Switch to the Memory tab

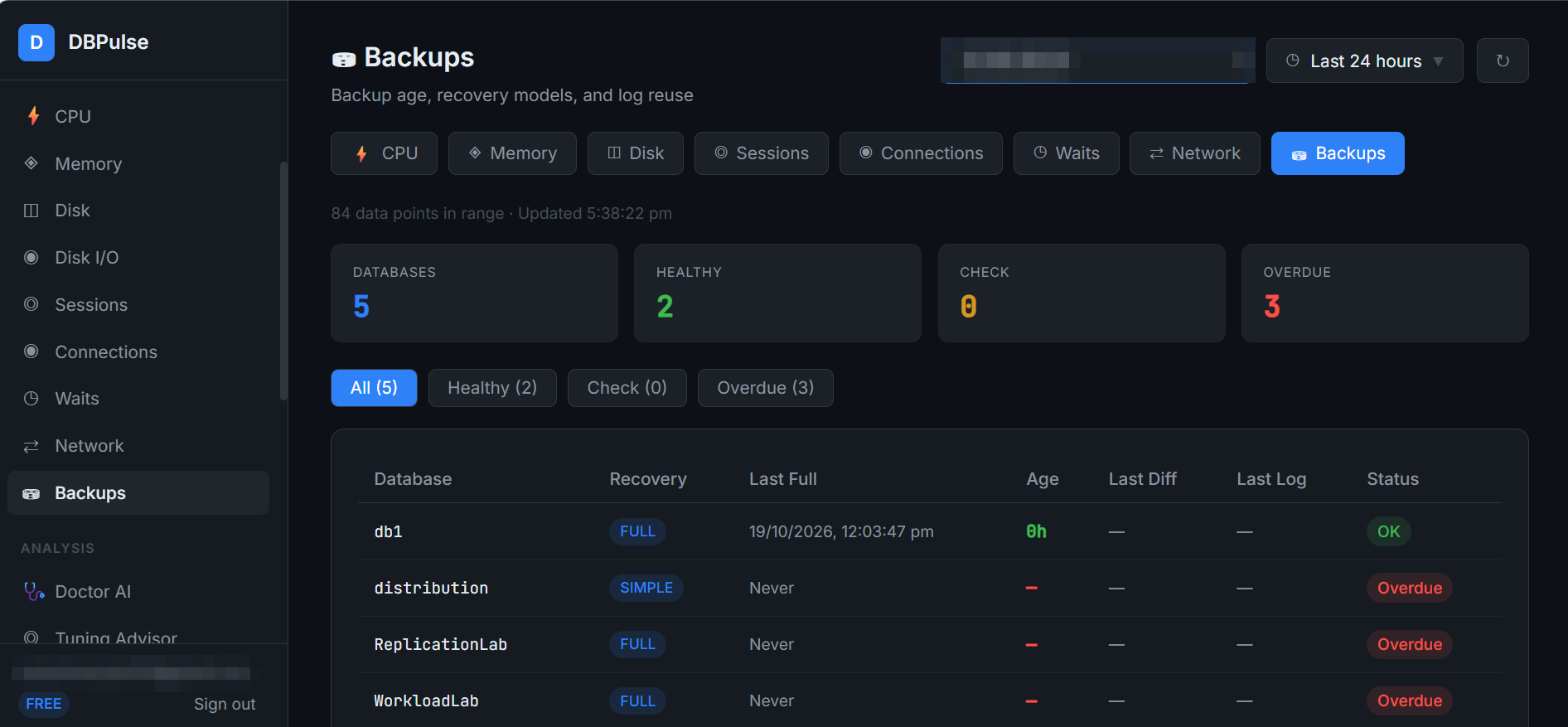[512, 153]
